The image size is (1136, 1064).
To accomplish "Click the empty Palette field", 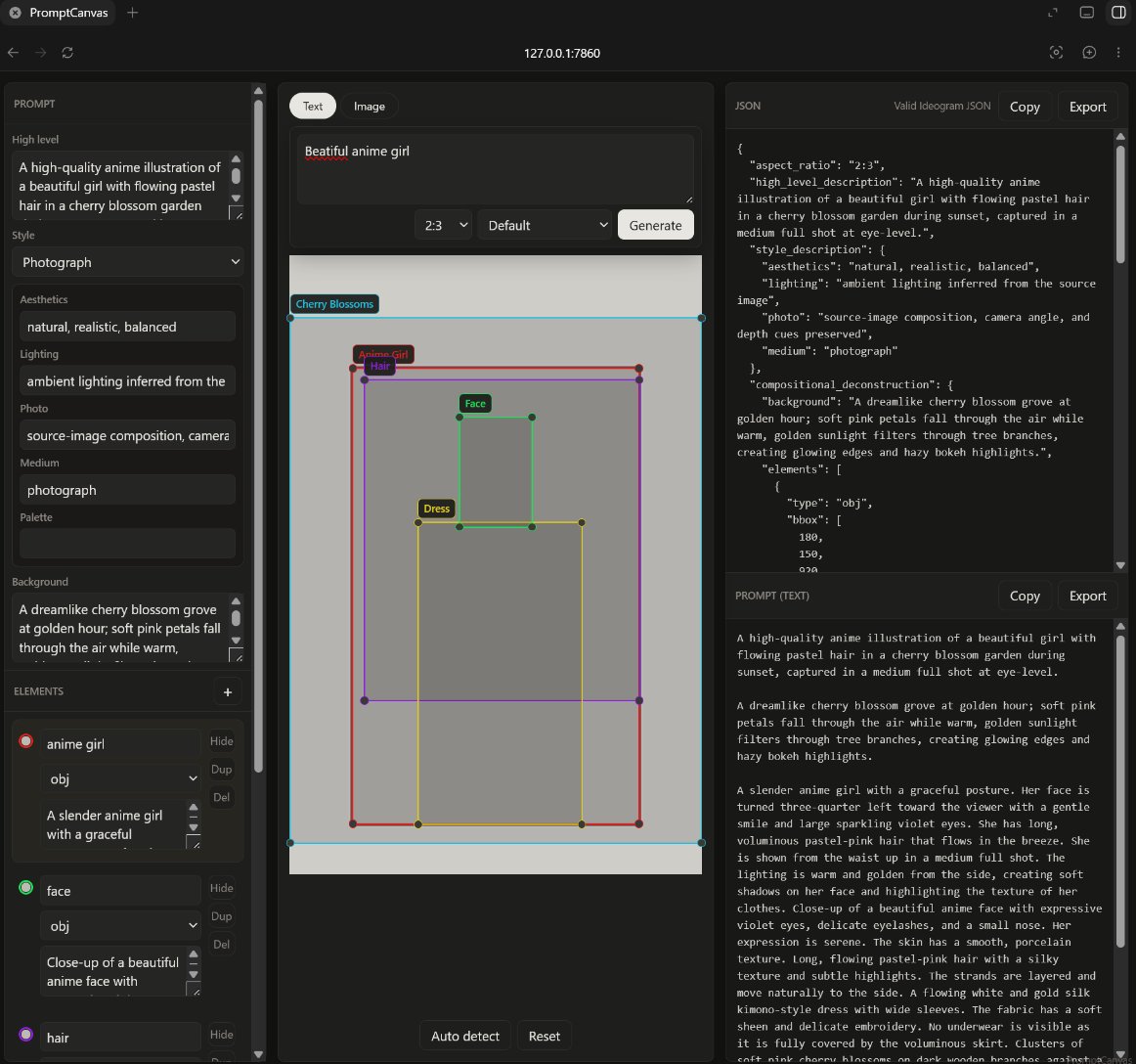I will point(127,544).
